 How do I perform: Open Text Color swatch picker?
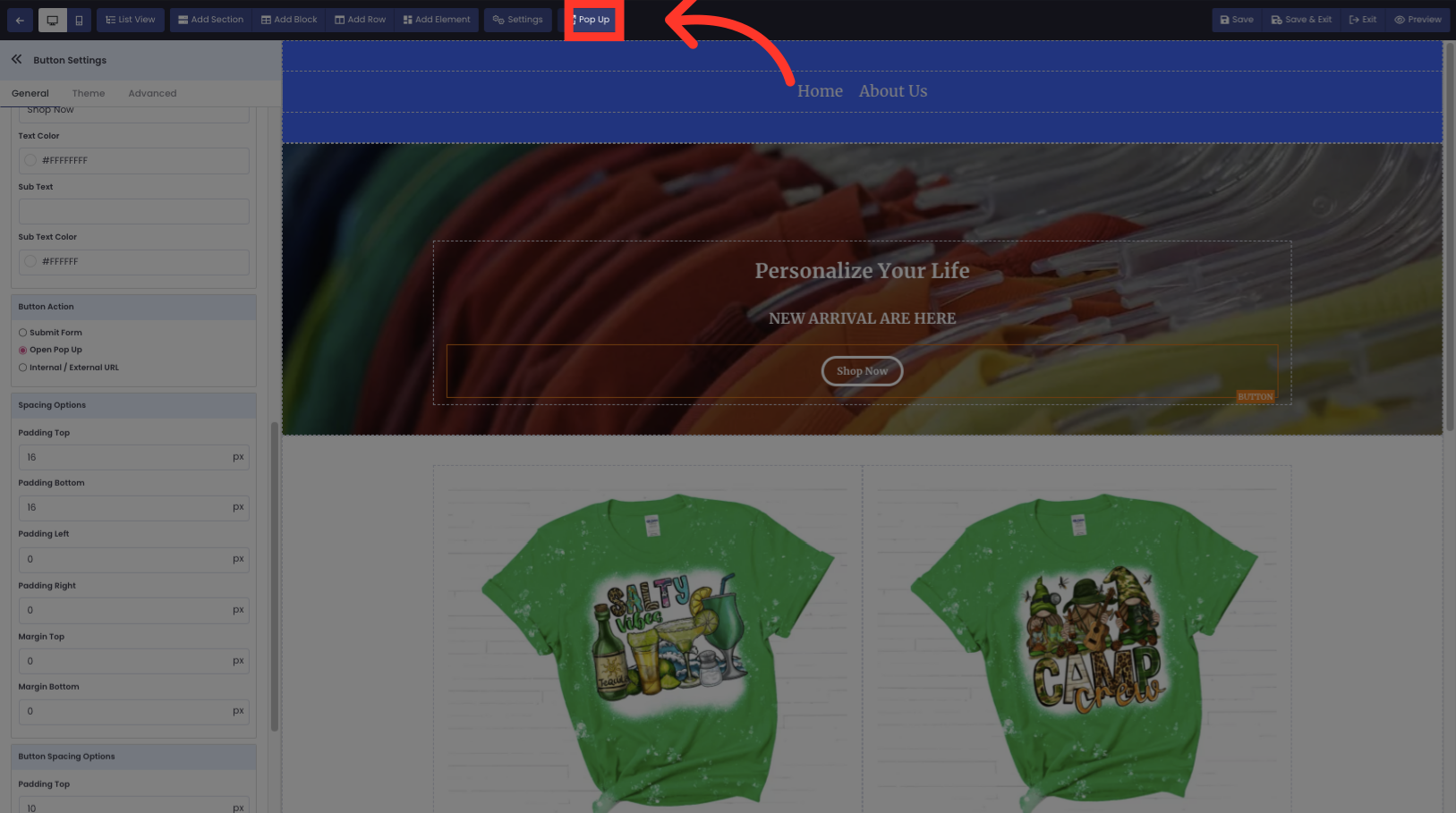coord(30,160)
